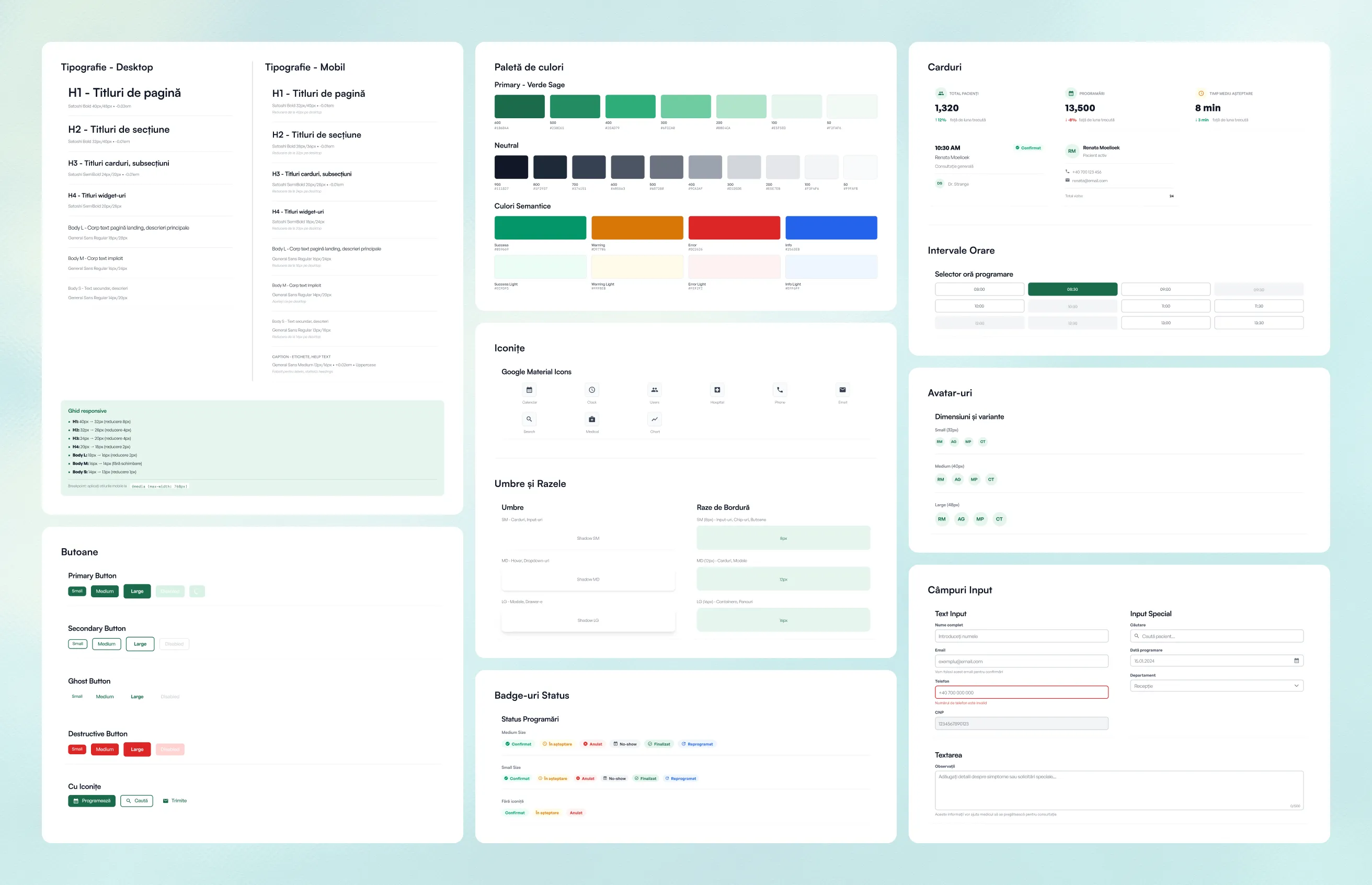Click RM avatar on Renata Moelioek card

pos(1072,151)
